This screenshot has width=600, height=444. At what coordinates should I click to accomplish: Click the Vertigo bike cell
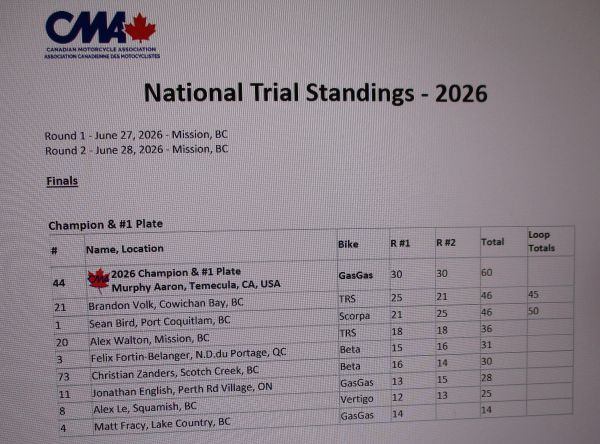pos(357,399)
